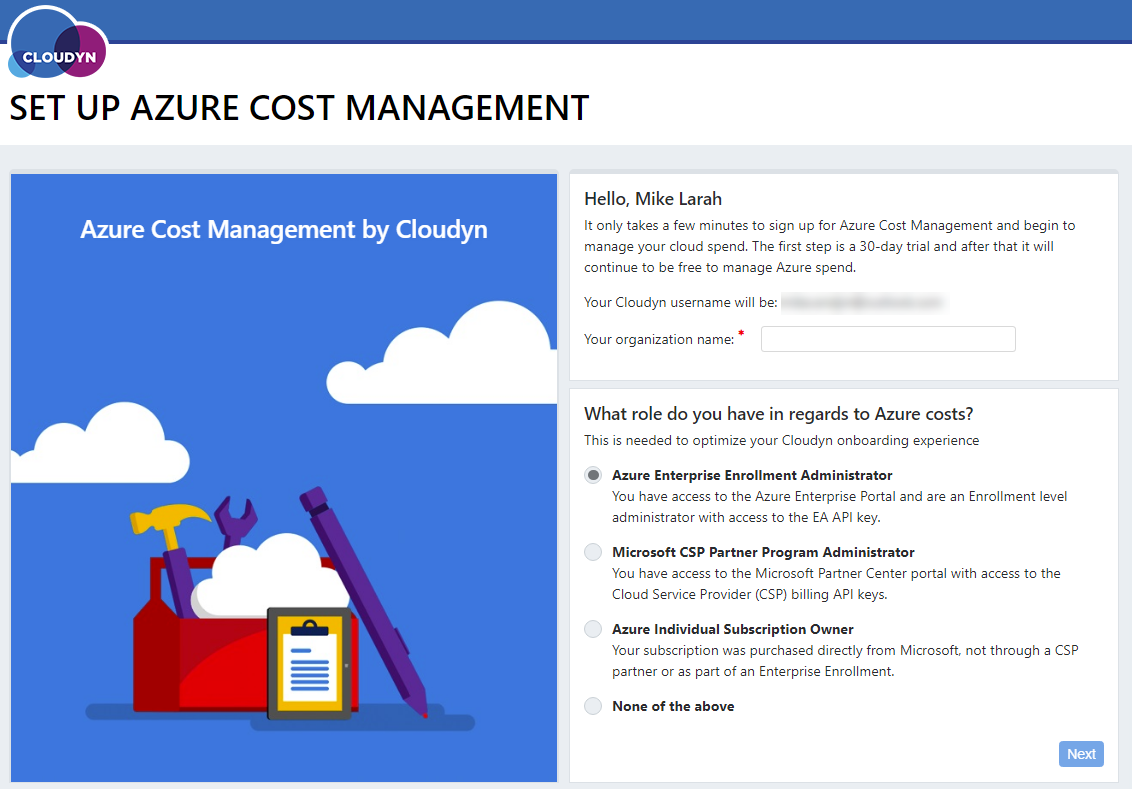Click the What role do you have heading
Viewport: 1132px width, 789px height.
(x=778, y=414)
